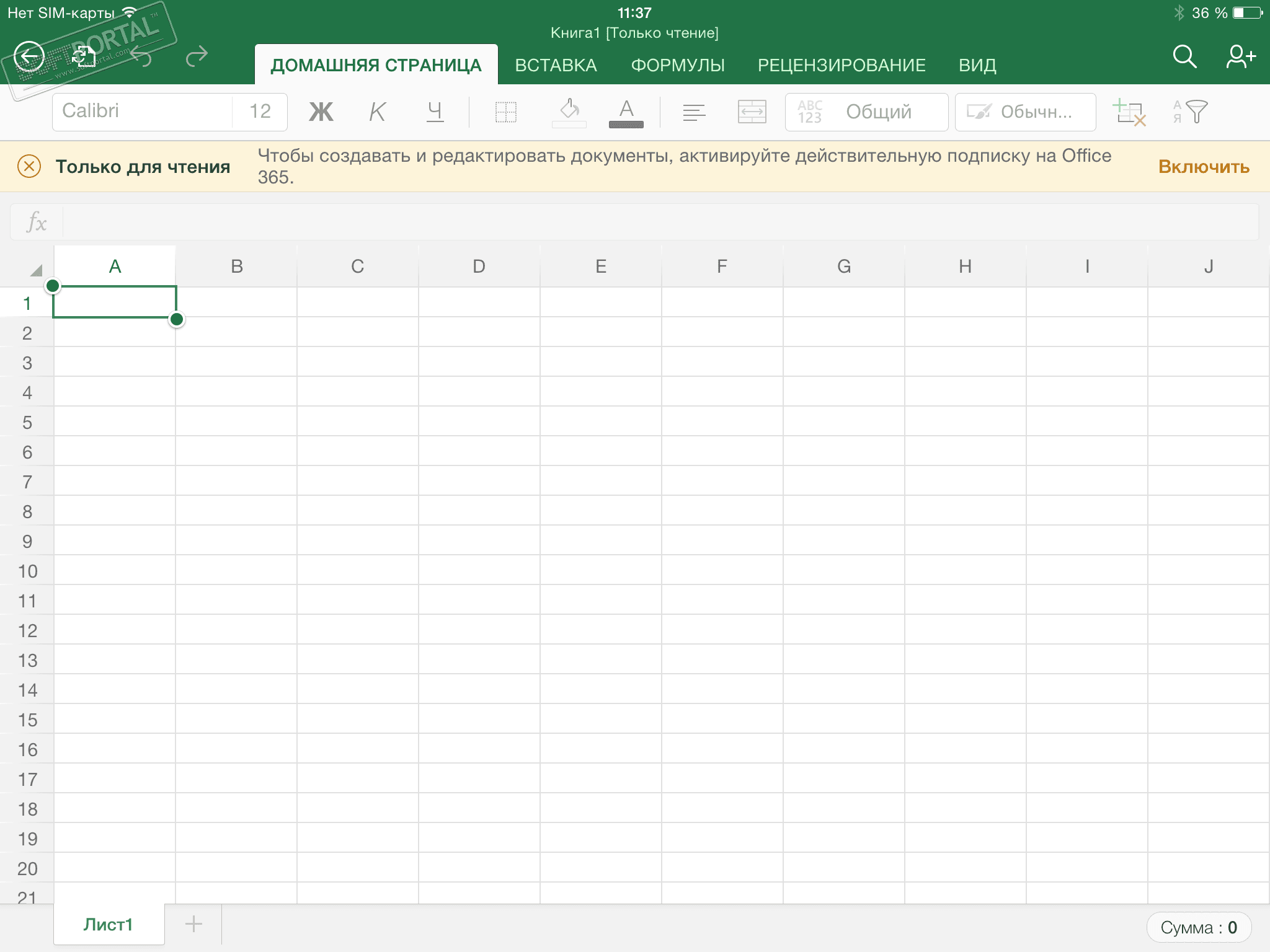The width and height of the screenshot is (1270, 952).
Task: Open the file save options icon
Action: click(84, 57)
